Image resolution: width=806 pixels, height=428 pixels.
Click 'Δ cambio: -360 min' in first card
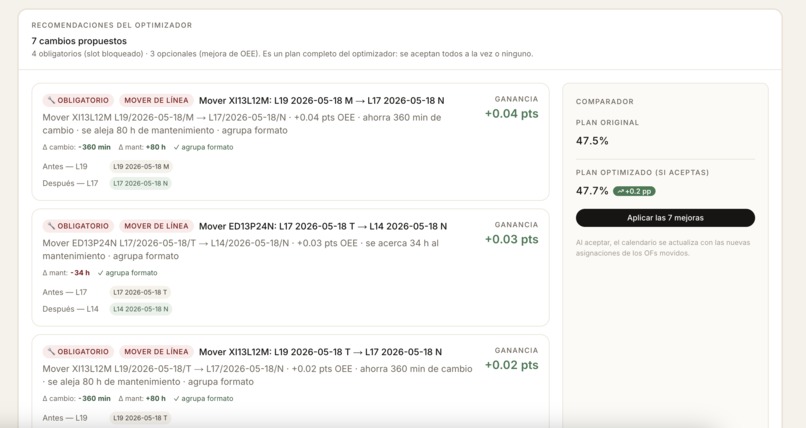pyautogui.click(x=76, y=147)
